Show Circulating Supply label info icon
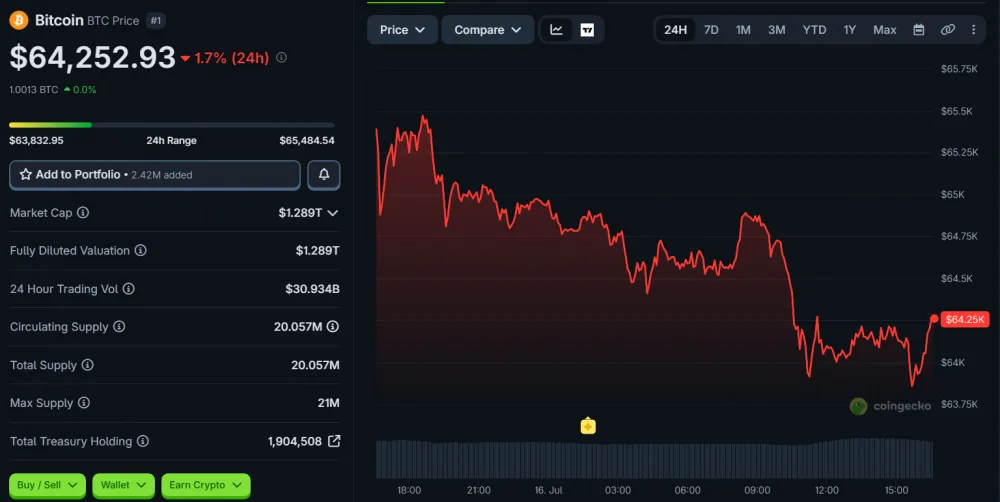This screenshot has width=1000, height=502. point(119,327)
